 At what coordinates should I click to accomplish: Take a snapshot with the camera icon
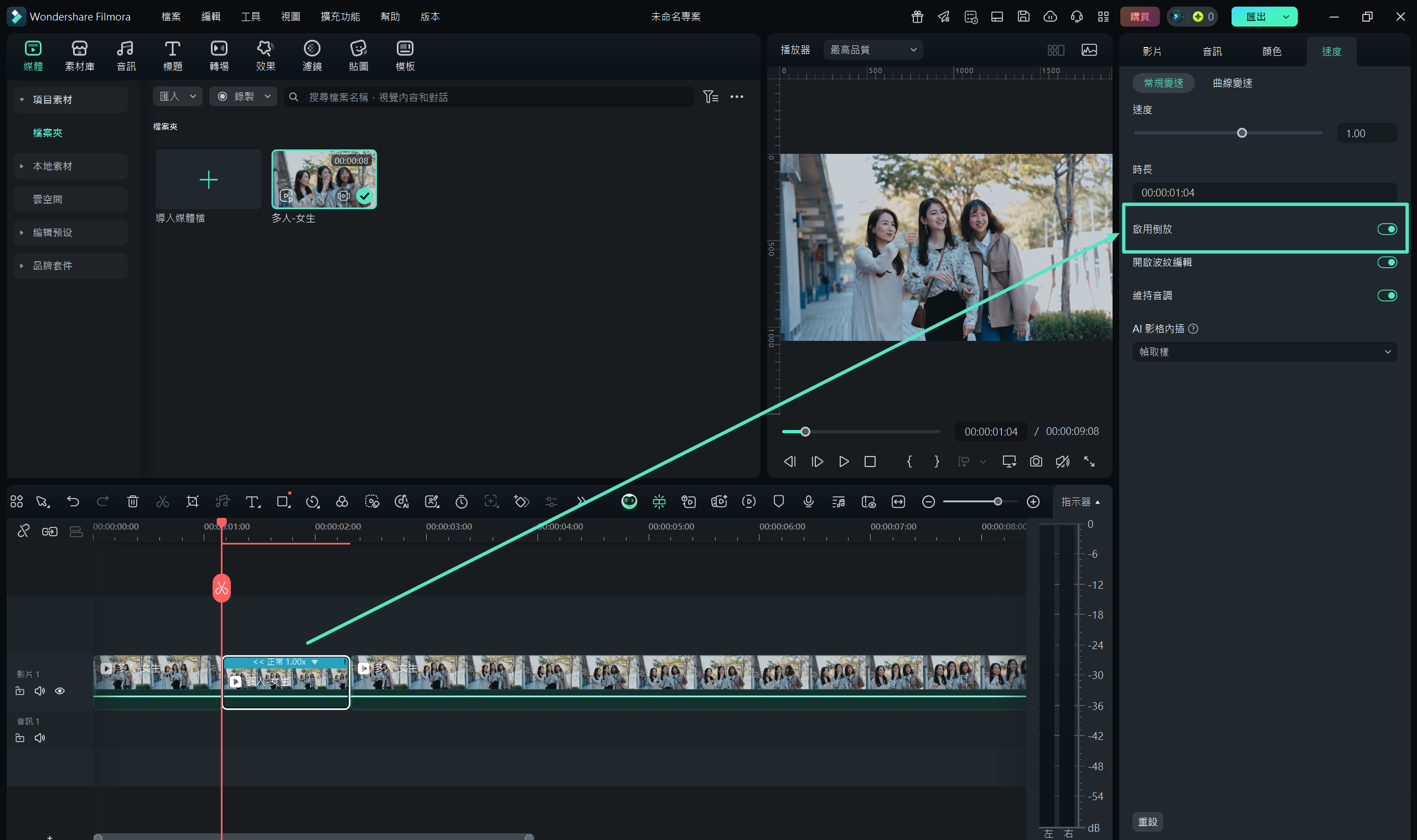[x=1036, y=462]
